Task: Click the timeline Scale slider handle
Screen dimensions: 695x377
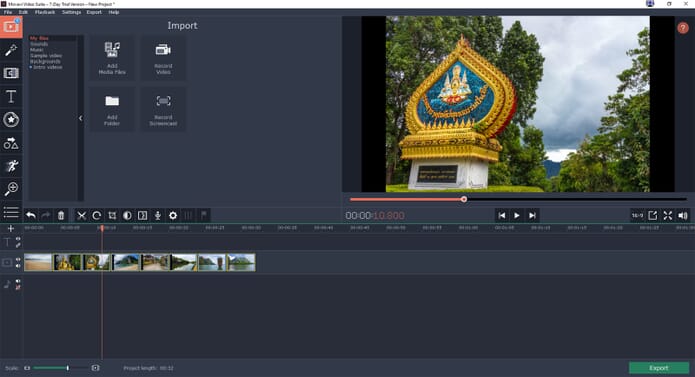Action: pyautogui.click(x=67, y=368)
